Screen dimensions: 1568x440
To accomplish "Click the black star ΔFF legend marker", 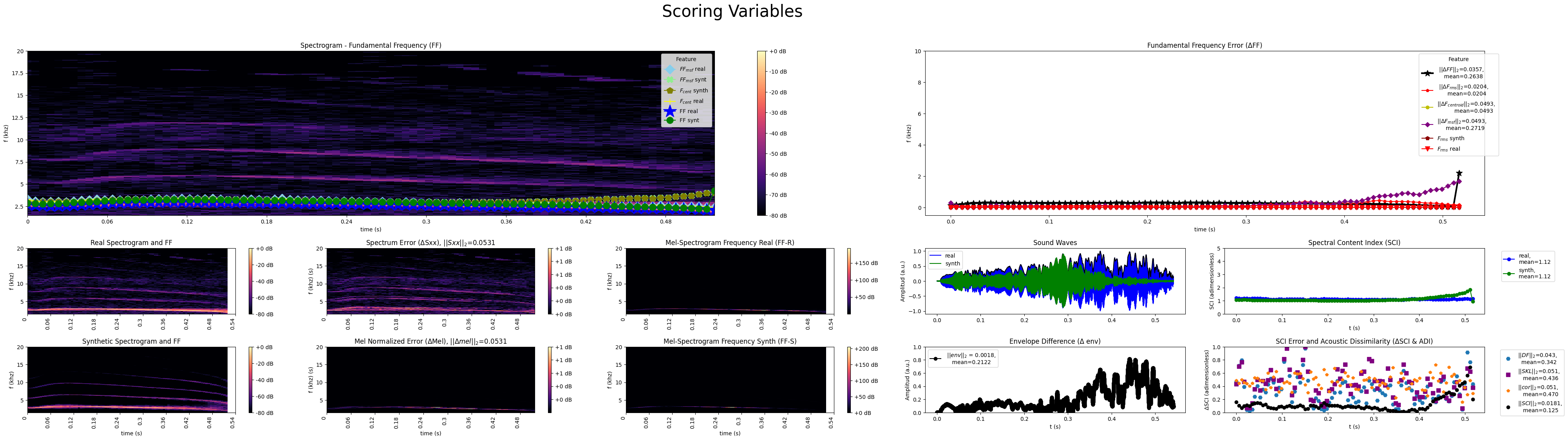I will click(x=1427, y=73).
